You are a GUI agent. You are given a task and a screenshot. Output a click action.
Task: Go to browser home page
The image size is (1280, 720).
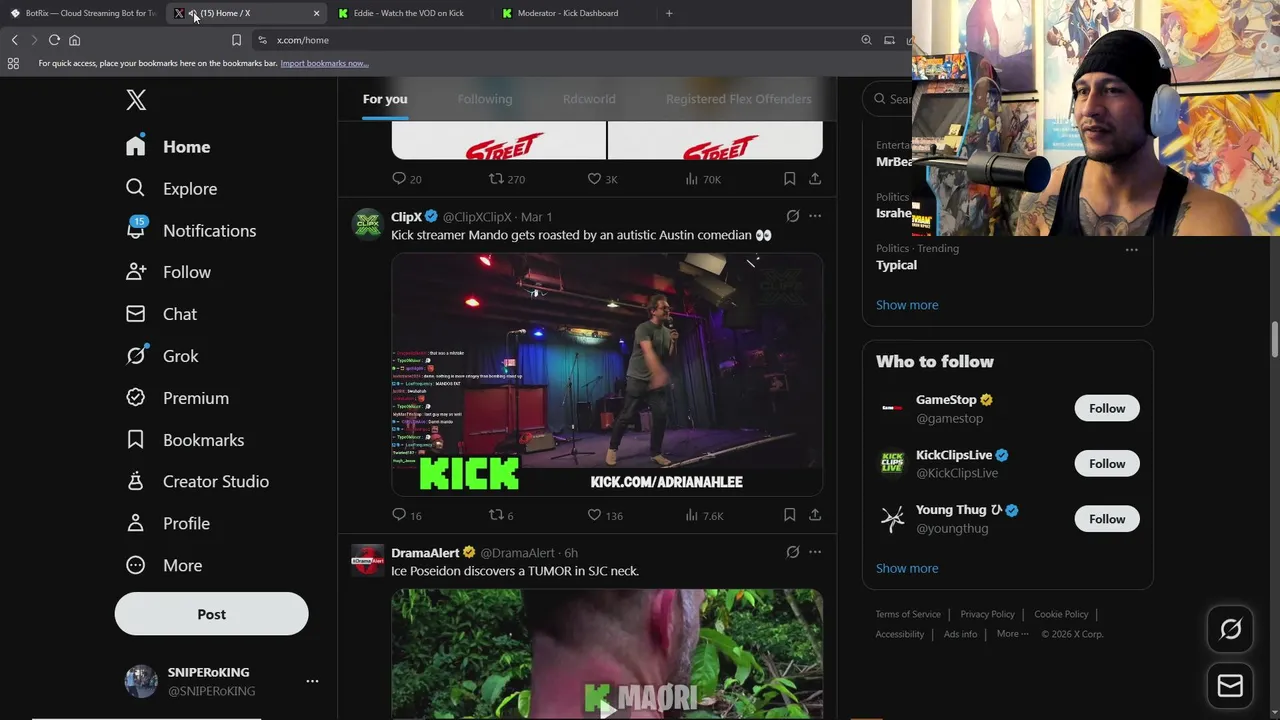click(74, 40)
